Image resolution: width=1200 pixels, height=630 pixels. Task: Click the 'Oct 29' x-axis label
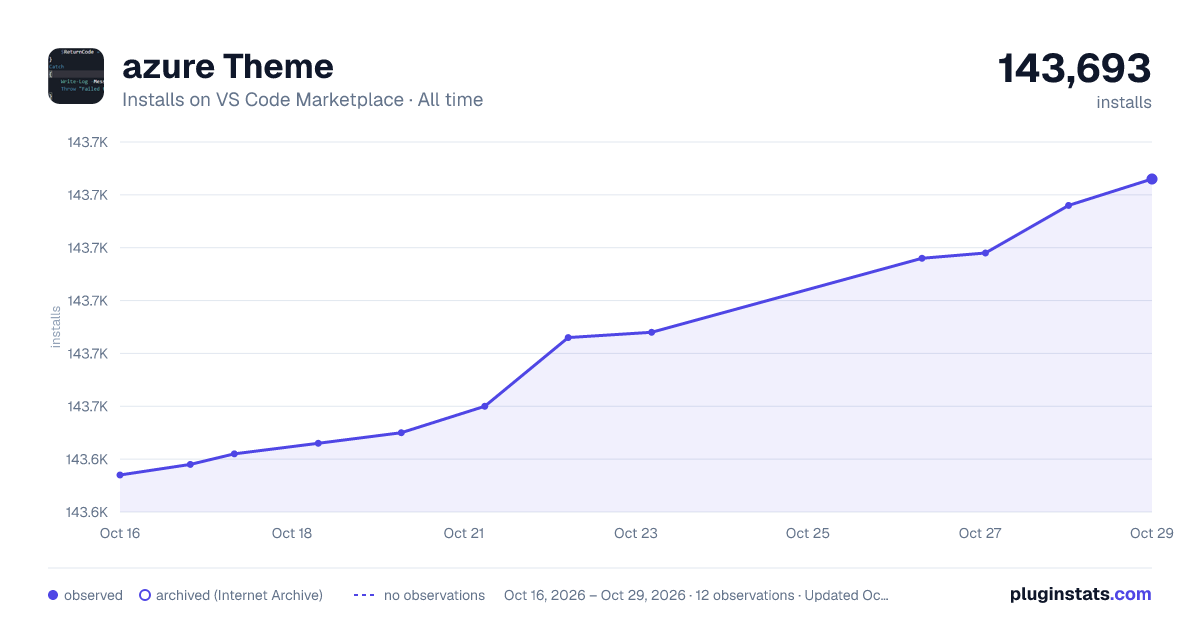point(1151,533)
